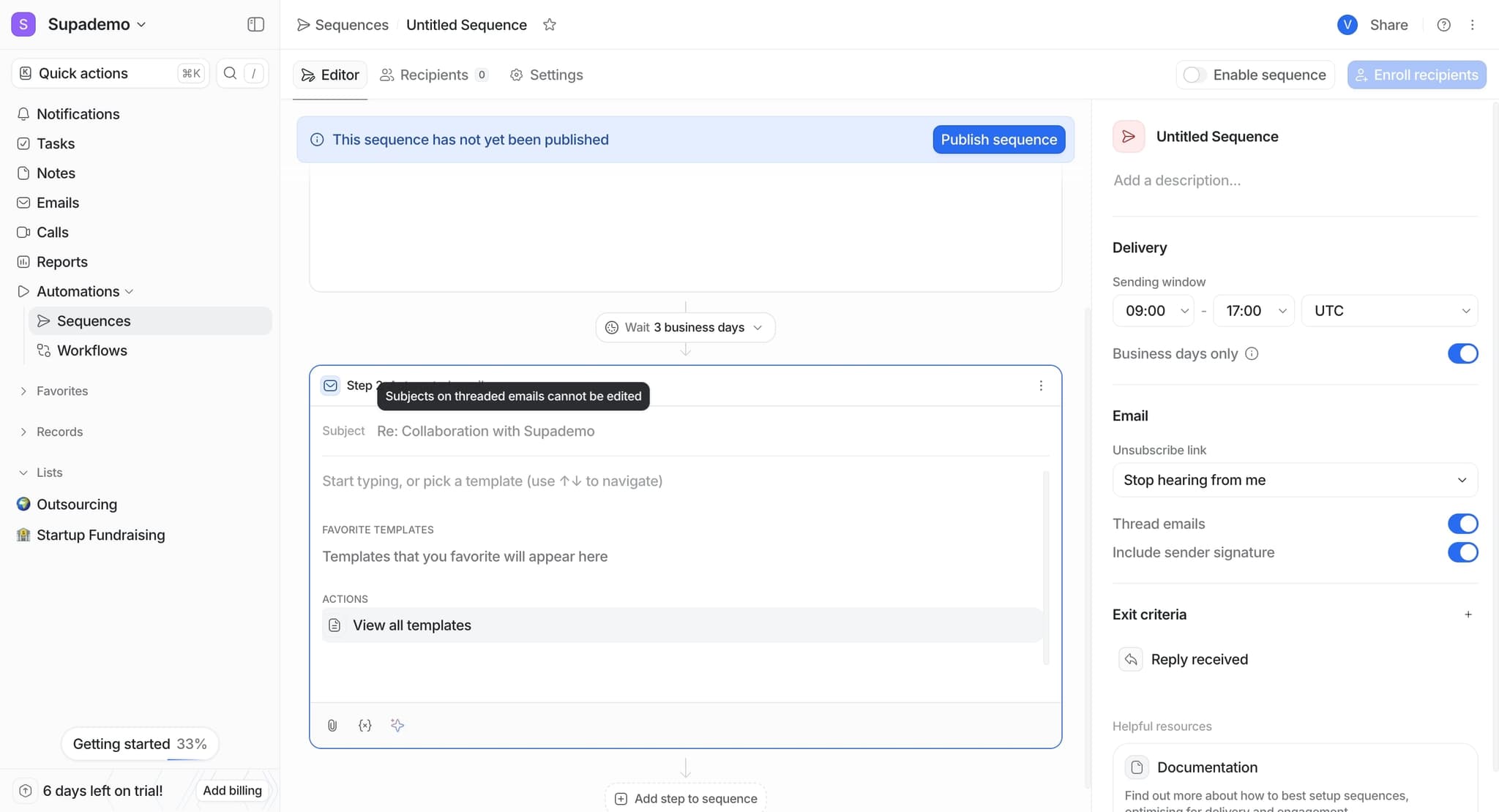Screen dimensions: 1499x812
Task: Open the help question mark icon
Action: click(x=1443, y=24)
